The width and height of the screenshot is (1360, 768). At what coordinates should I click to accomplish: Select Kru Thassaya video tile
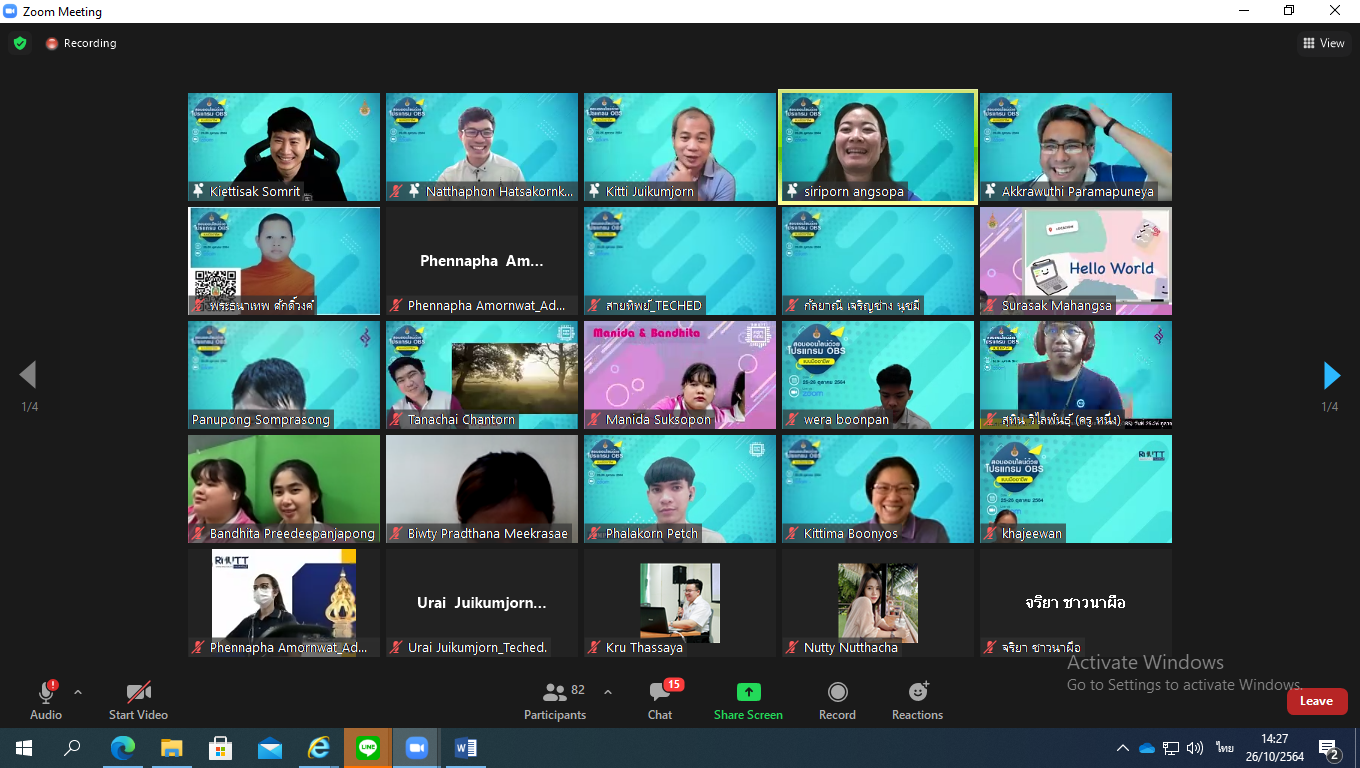[x=680, y=603]
